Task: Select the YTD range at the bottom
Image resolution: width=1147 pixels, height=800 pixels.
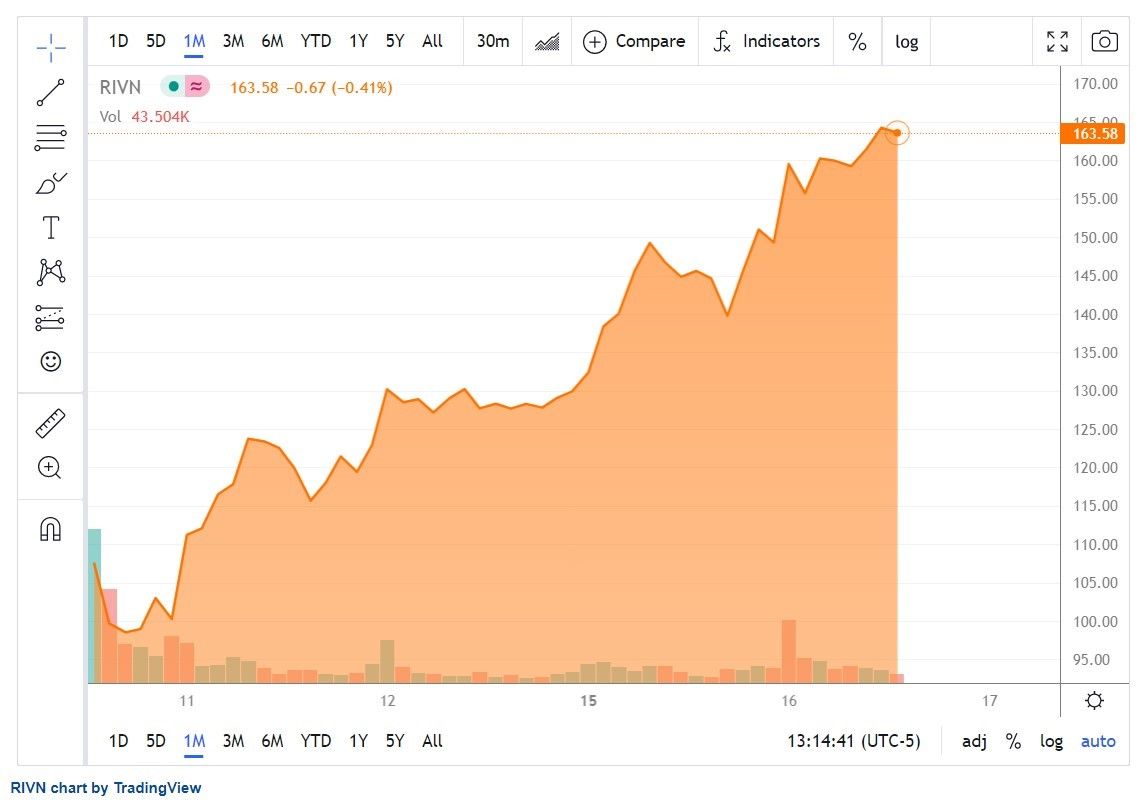Action: 316,741
